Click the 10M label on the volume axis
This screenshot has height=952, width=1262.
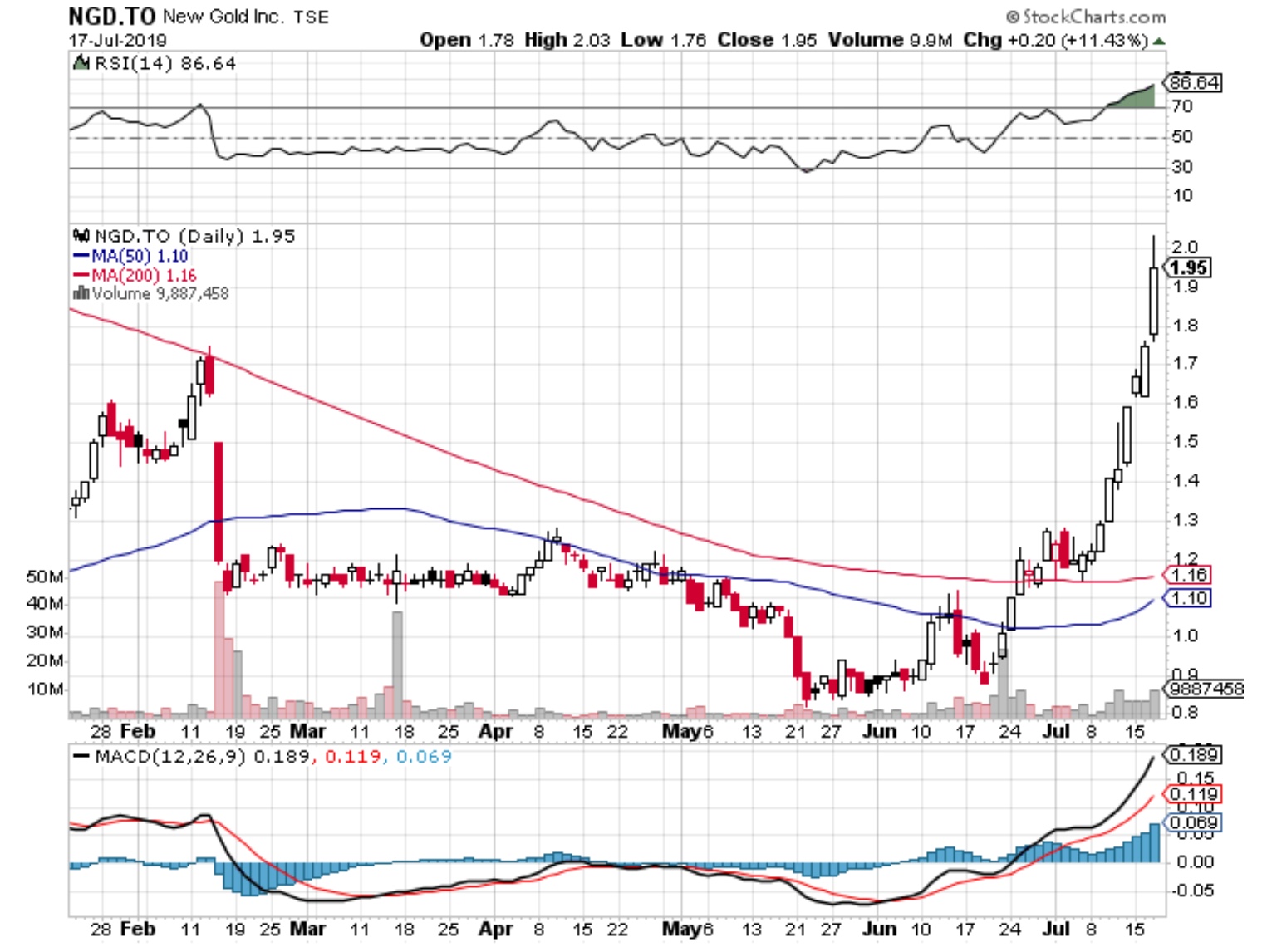click(x=46, y=689)
